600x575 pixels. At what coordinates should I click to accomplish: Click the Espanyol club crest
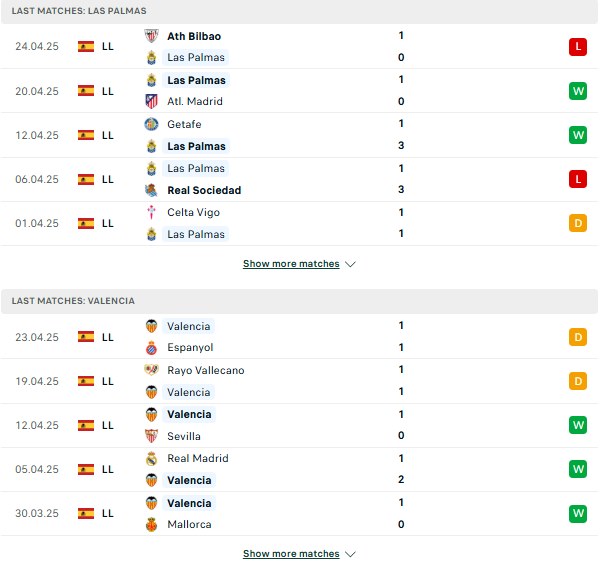click(x=152, y=348)
